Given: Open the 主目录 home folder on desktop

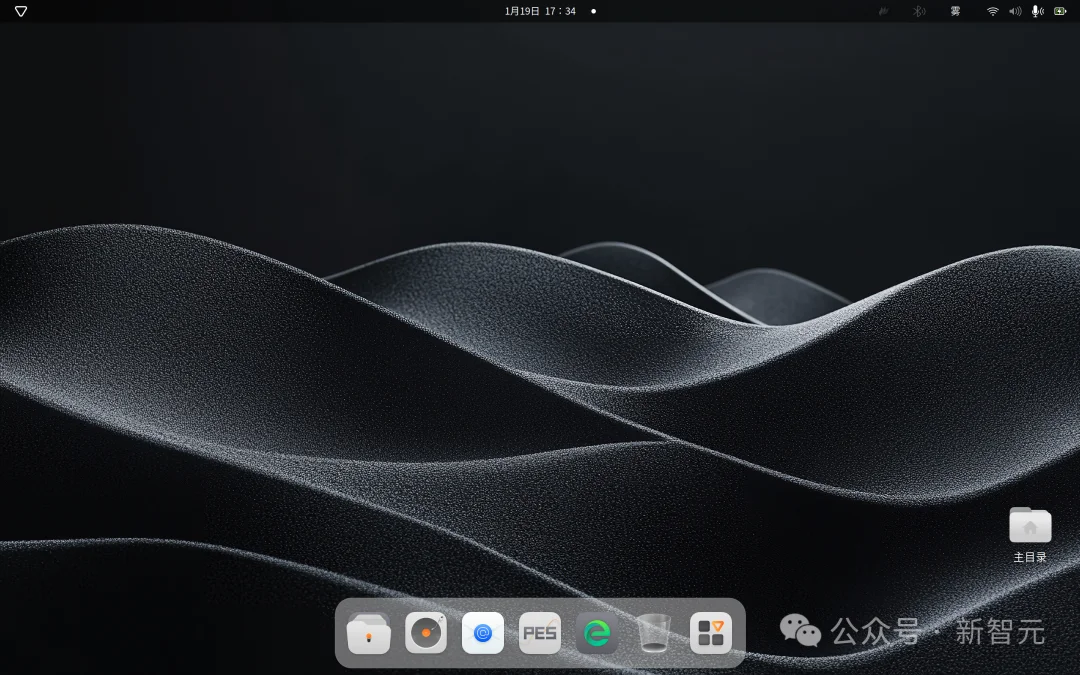Looking at the screenshot, I should coord(1030,525).
